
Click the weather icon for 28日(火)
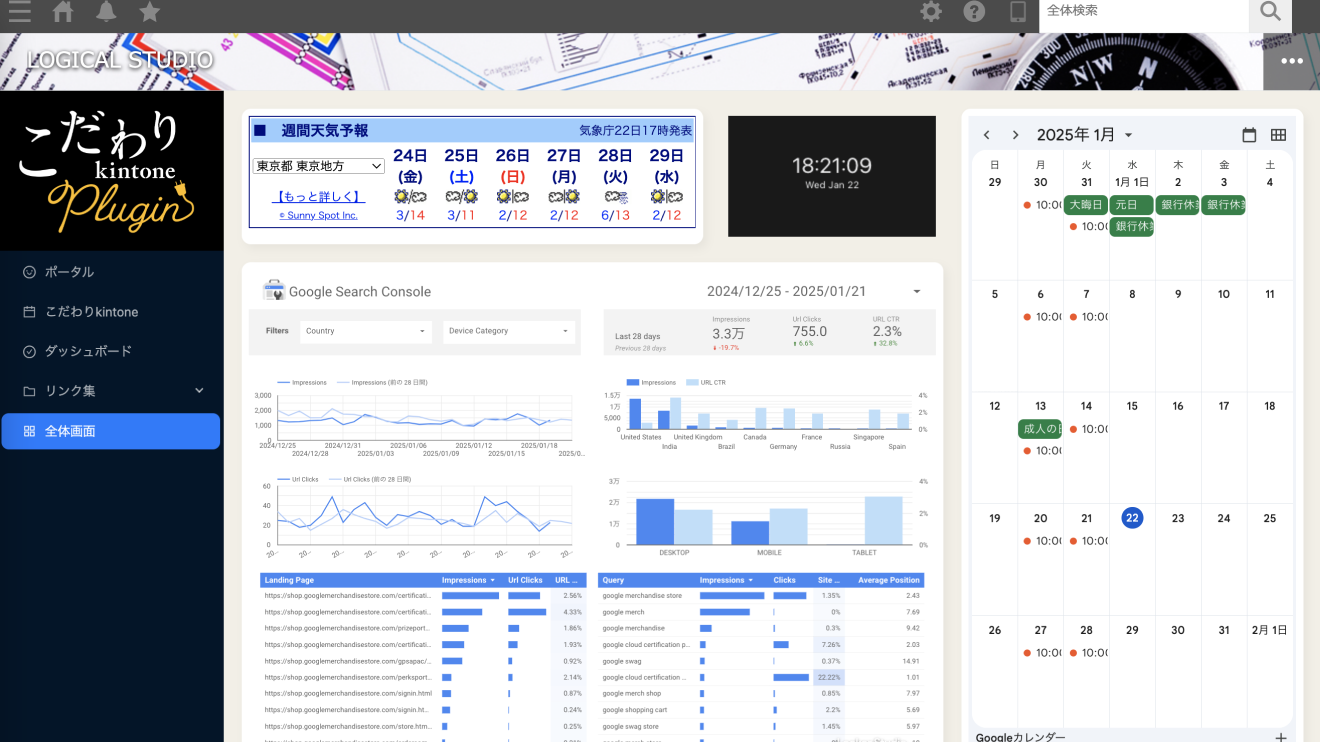[x=616, y=197]
